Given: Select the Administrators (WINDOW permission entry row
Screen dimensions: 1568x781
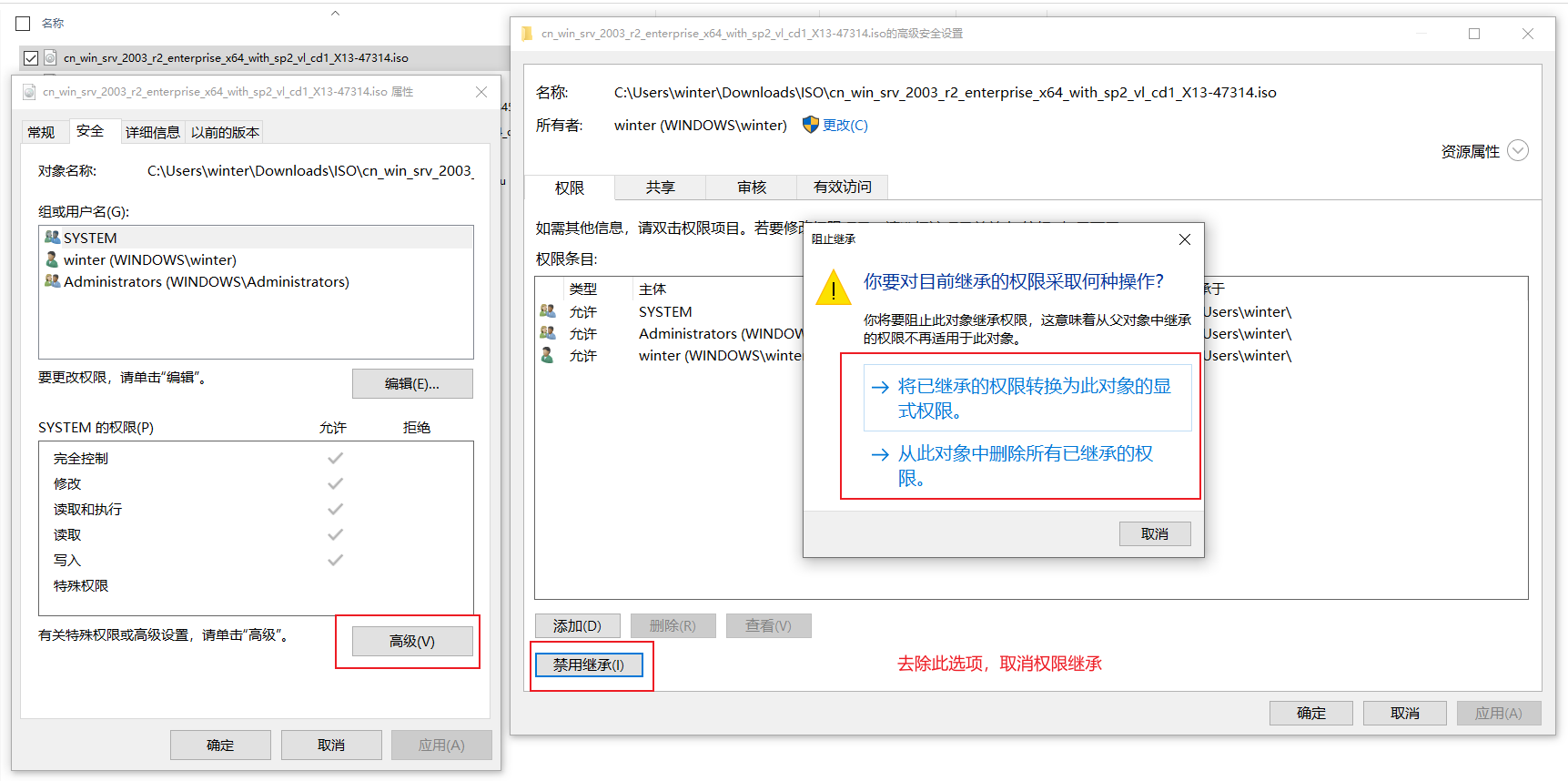Looking at the screenshot, I should coord(670,333).
